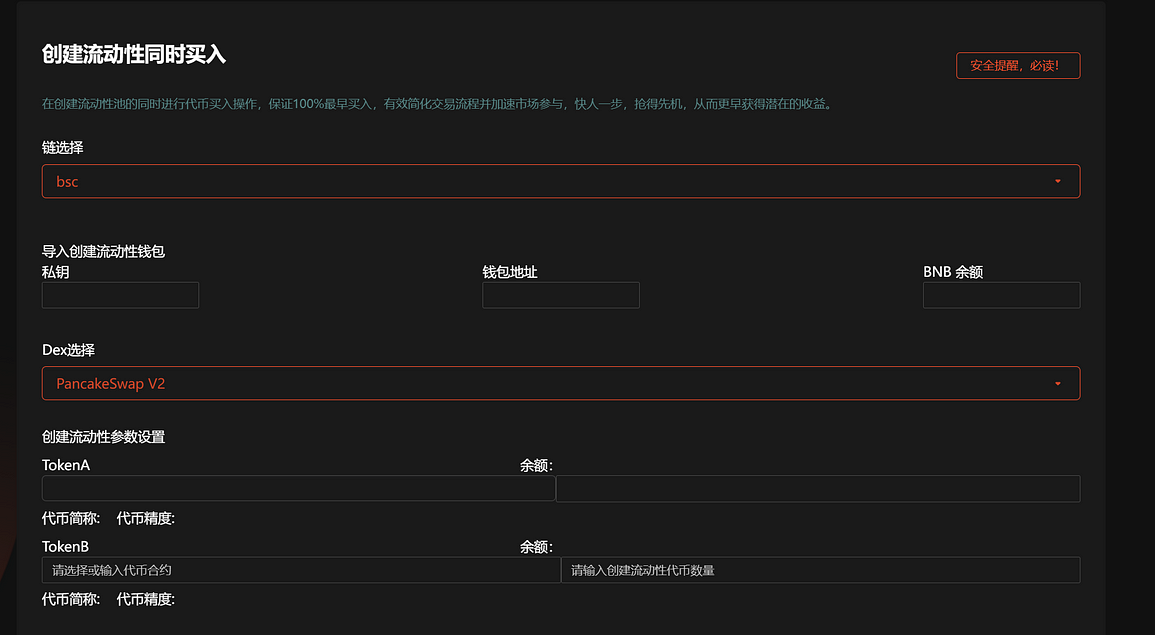Click the TokenA label
This screenshot has height=635, width=1155.
[x=66, y=465]
